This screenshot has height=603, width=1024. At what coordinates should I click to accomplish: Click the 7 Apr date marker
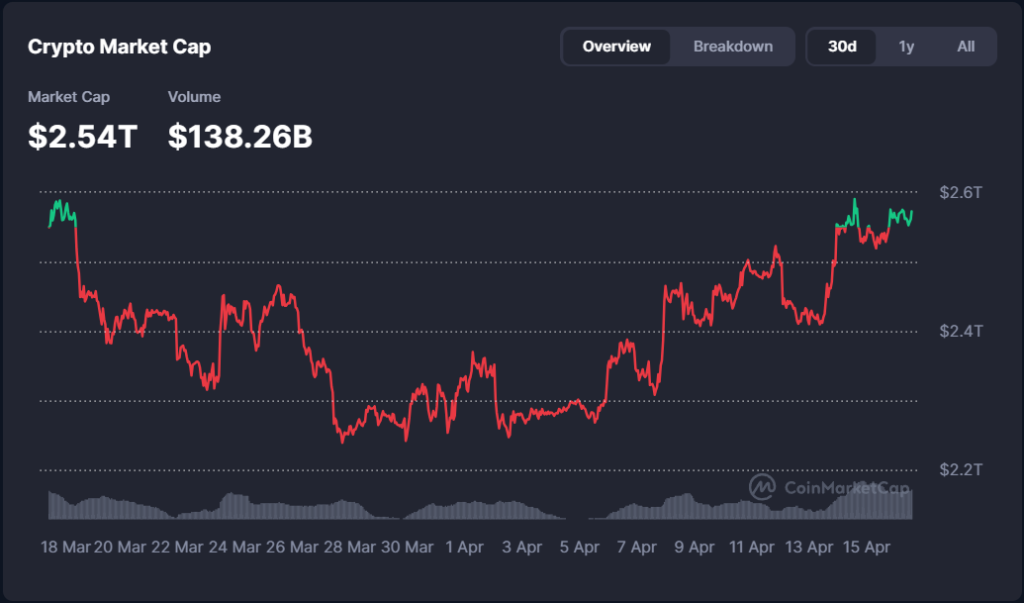[x=636, y=547]
